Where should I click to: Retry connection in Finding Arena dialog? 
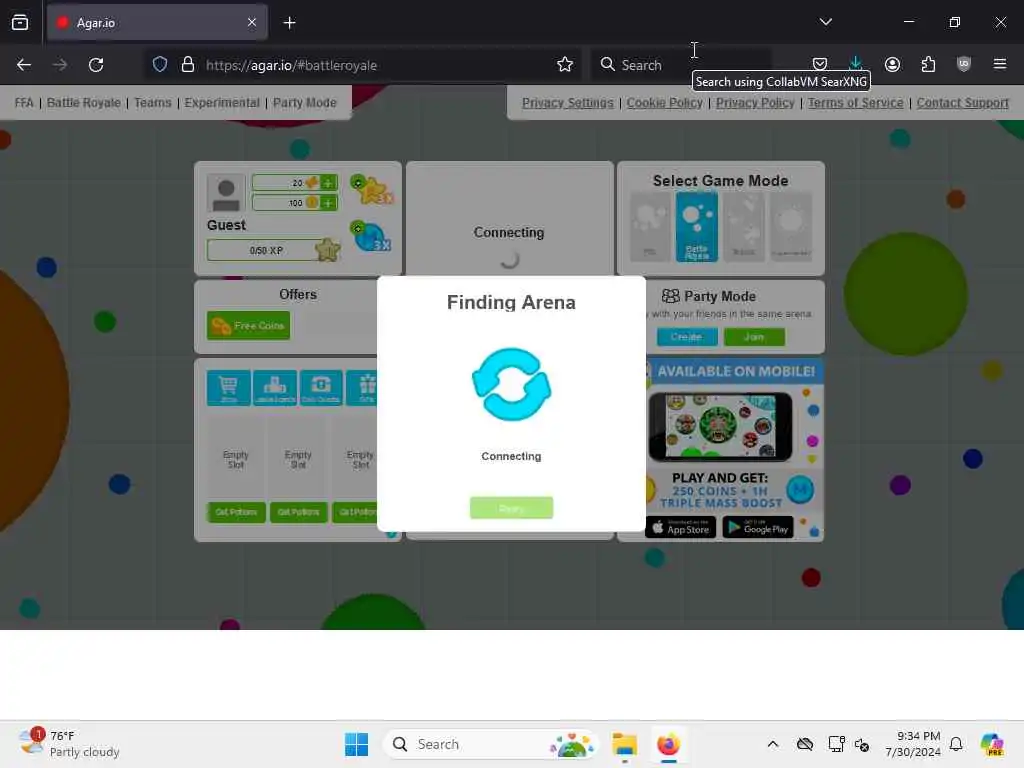coord(511,508)
